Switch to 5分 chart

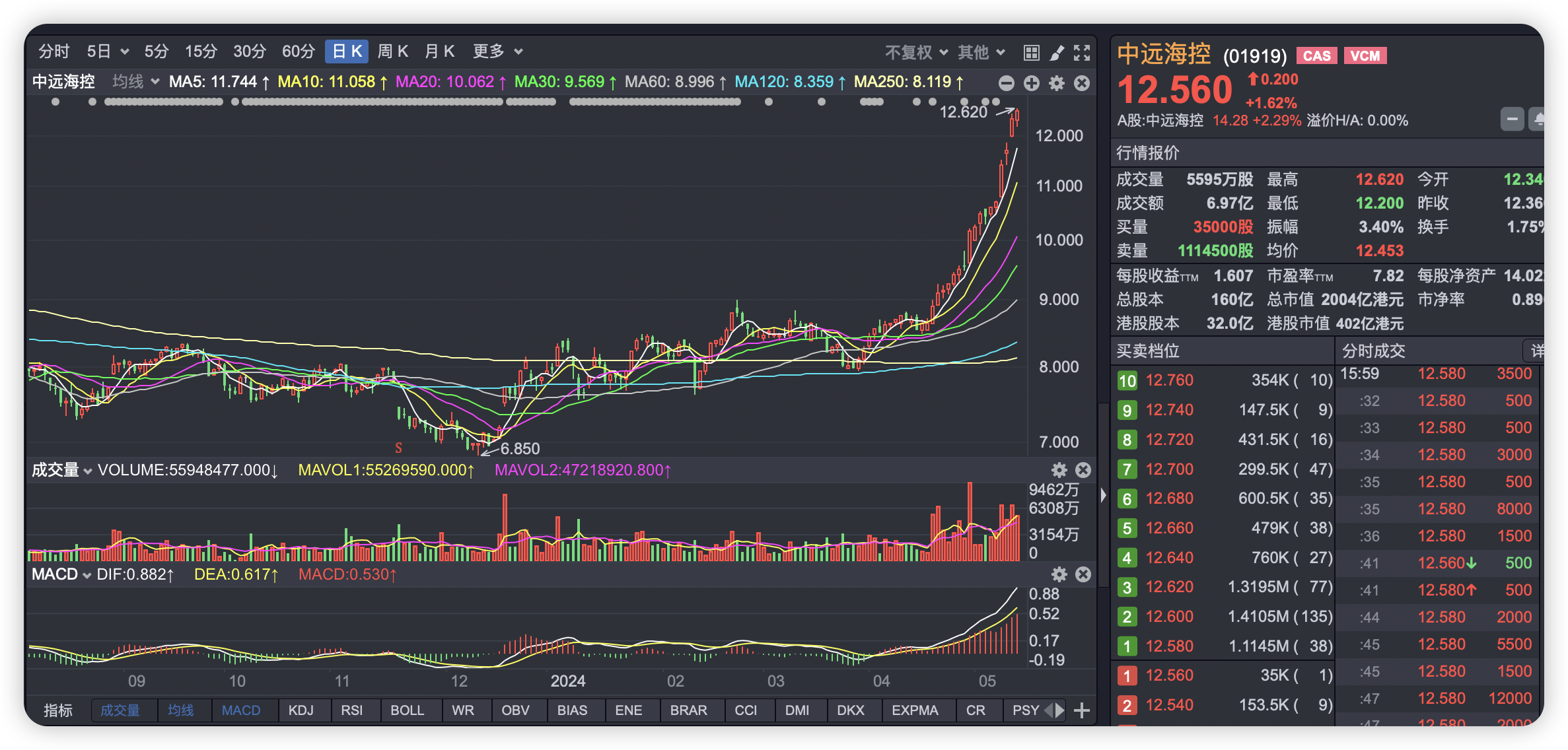coord(157,51)
